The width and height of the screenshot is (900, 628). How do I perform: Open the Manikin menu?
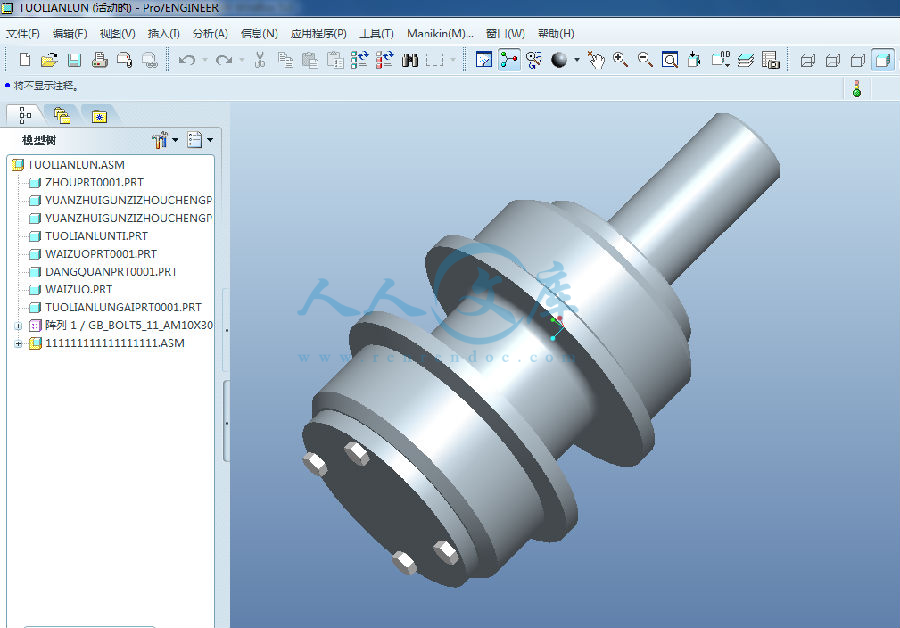tap(440, 33)
